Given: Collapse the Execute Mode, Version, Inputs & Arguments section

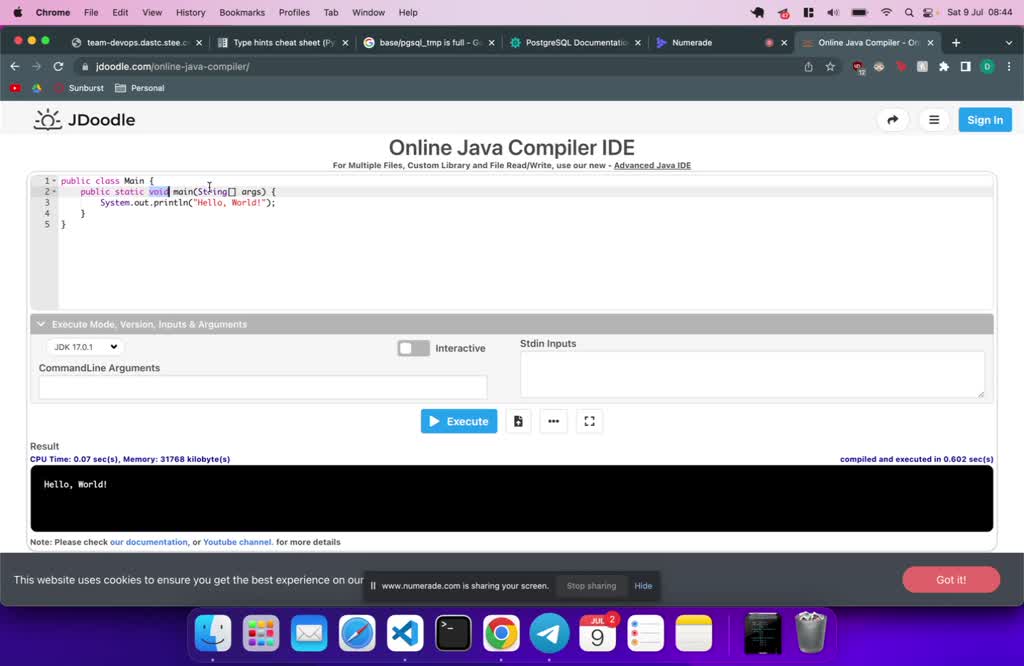Looking at the screenshot, I should tap(42, 324).
